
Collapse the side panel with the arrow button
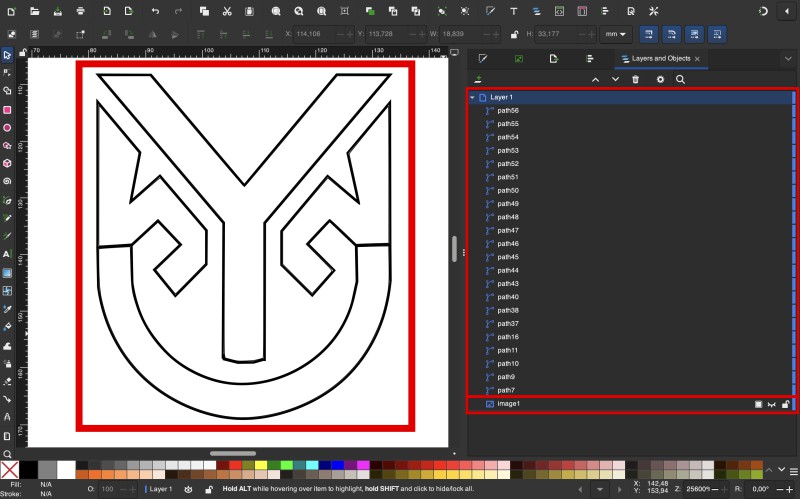pos(787,11)
